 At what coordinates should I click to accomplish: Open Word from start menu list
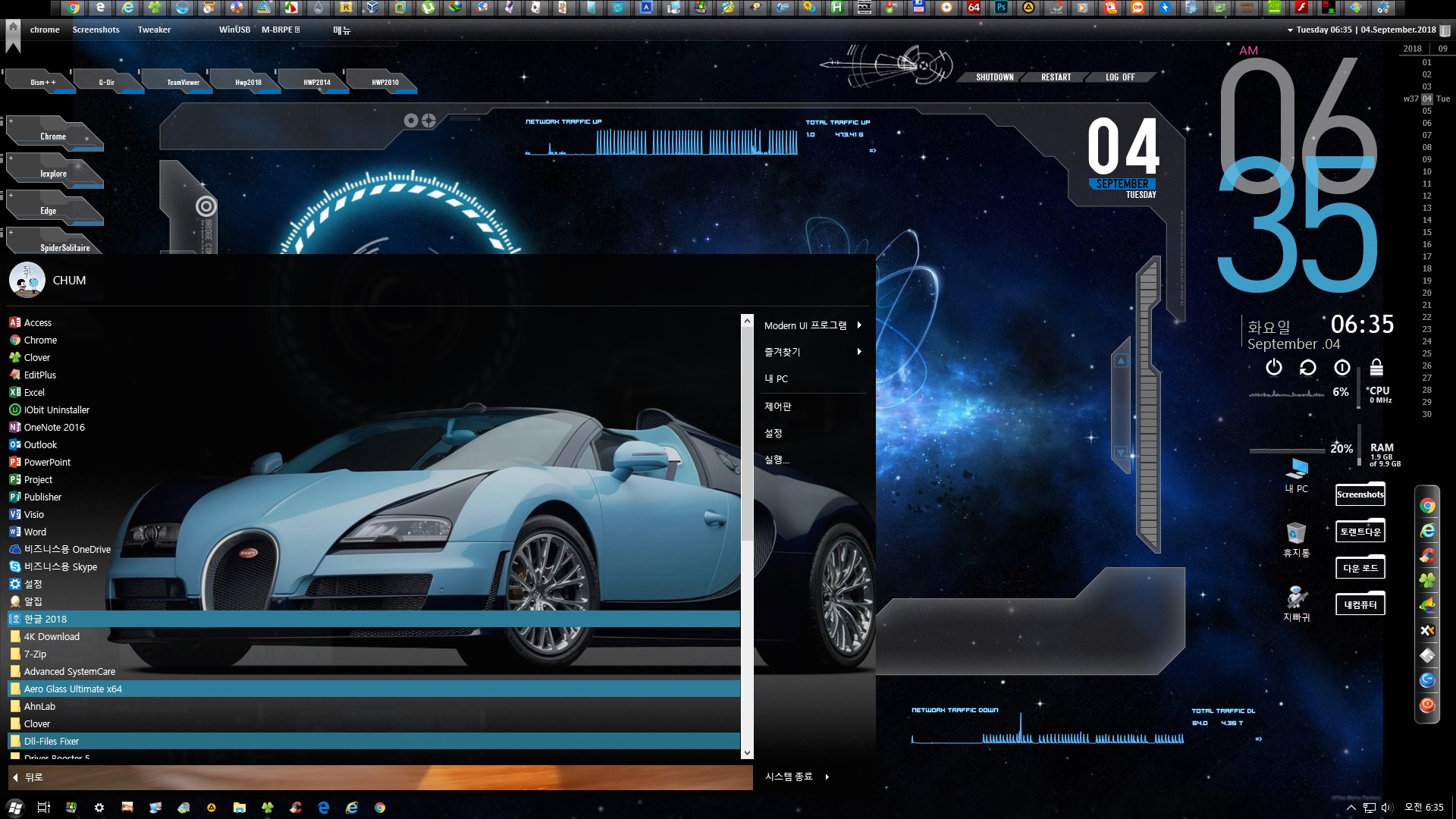(373, 532)
